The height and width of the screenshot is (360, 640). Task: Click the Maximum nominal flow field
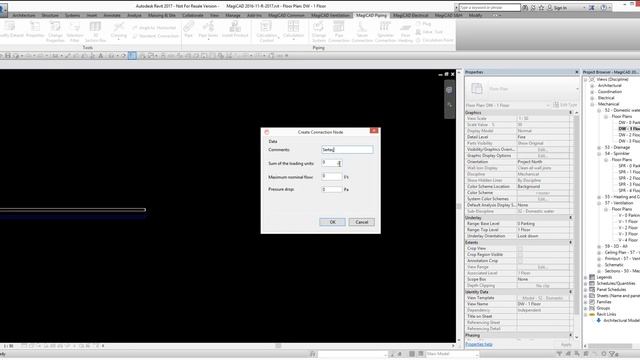coord(331,177)
